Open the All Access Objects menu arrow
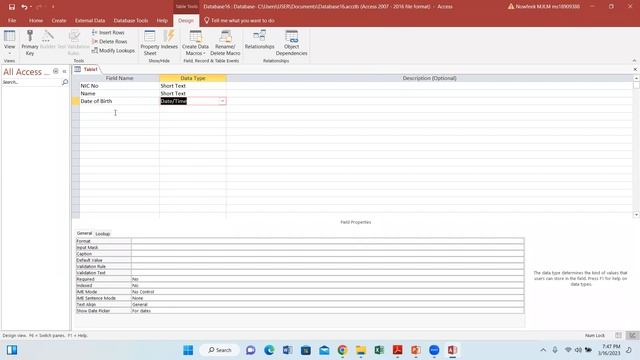The image size is (640, 360). click(x=56, y=71)
